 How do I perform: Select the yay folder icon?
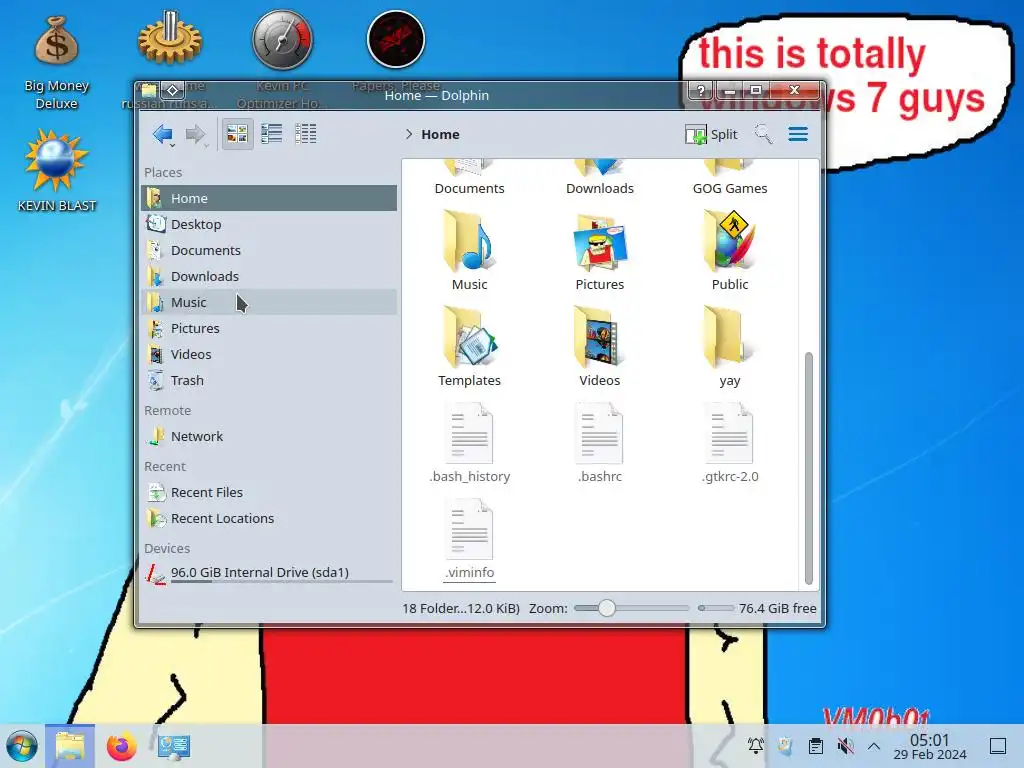click(x=730, y=338)
